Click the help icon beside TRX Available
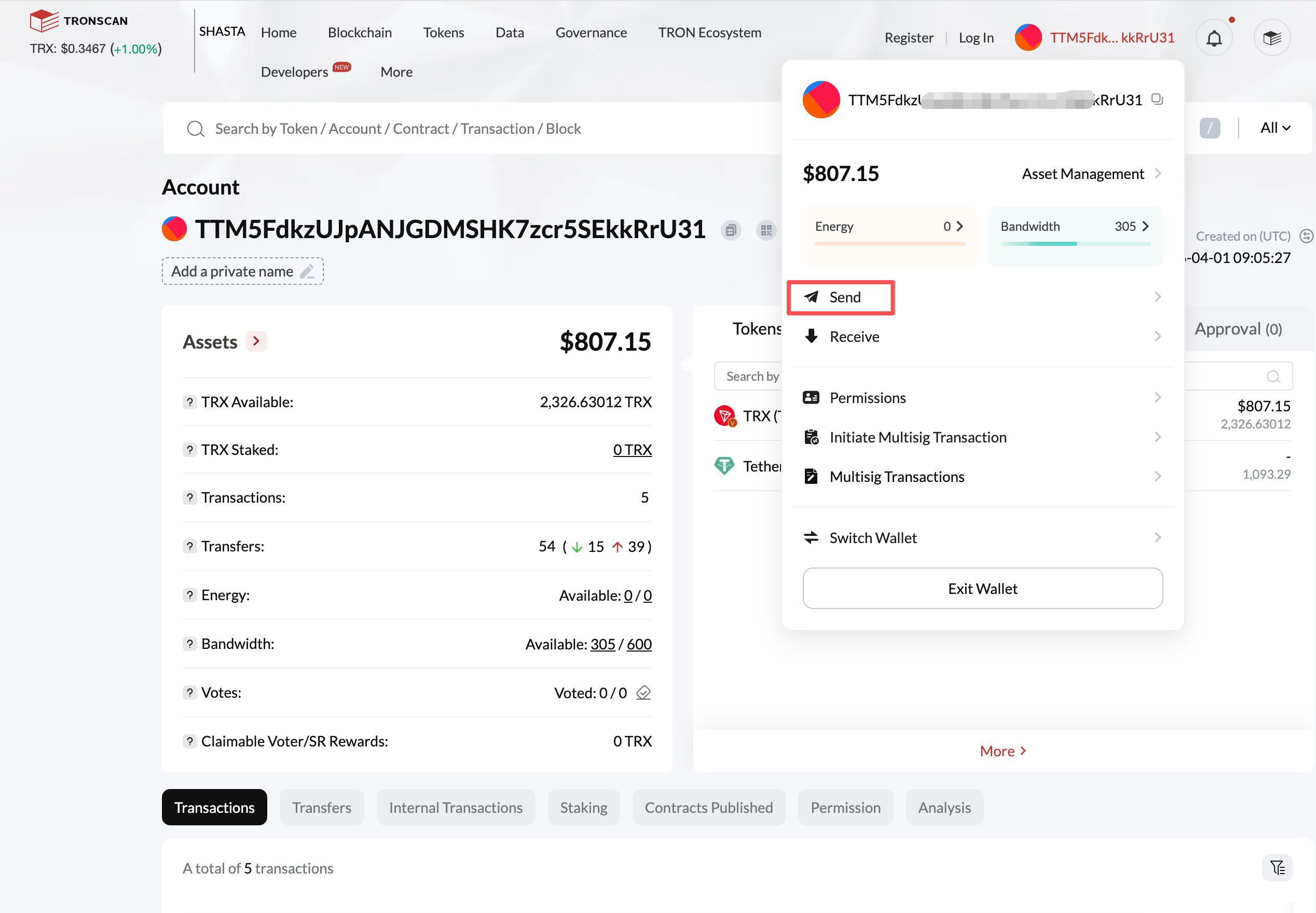The height and width of the screenshot is (913, 1316). [190, 402]
